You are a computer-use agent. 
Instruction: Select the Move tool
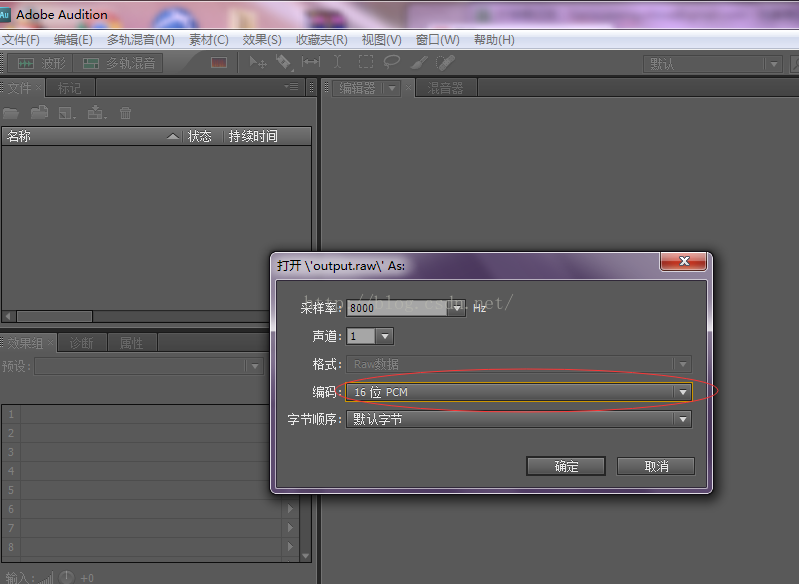tap(258, 63)
